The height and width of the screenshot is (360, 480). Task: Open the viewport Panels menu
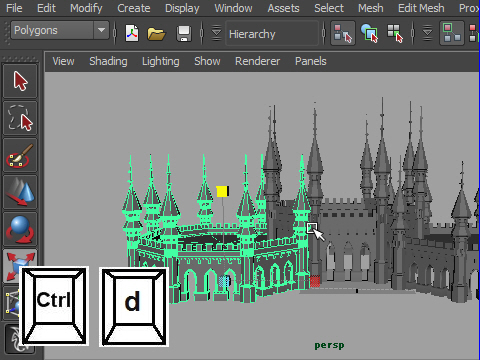click(x=310, y=61)
